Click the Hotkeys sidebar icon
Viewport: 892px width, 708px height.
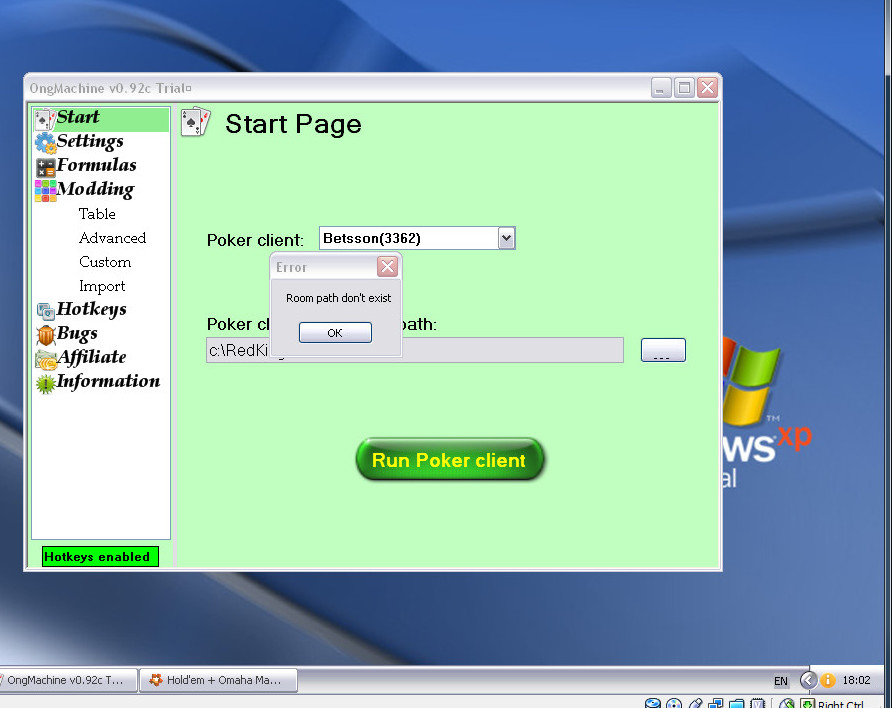click(46, 310)
